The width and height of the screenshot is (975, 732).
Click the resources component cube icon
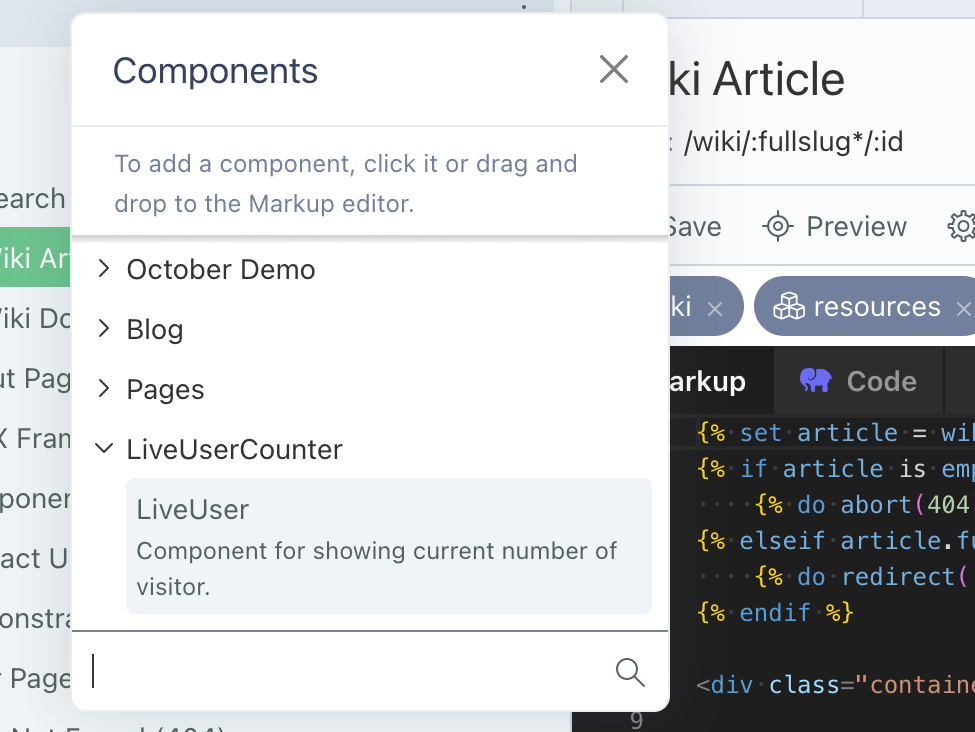pyautogui.click(x=789, y=306)
